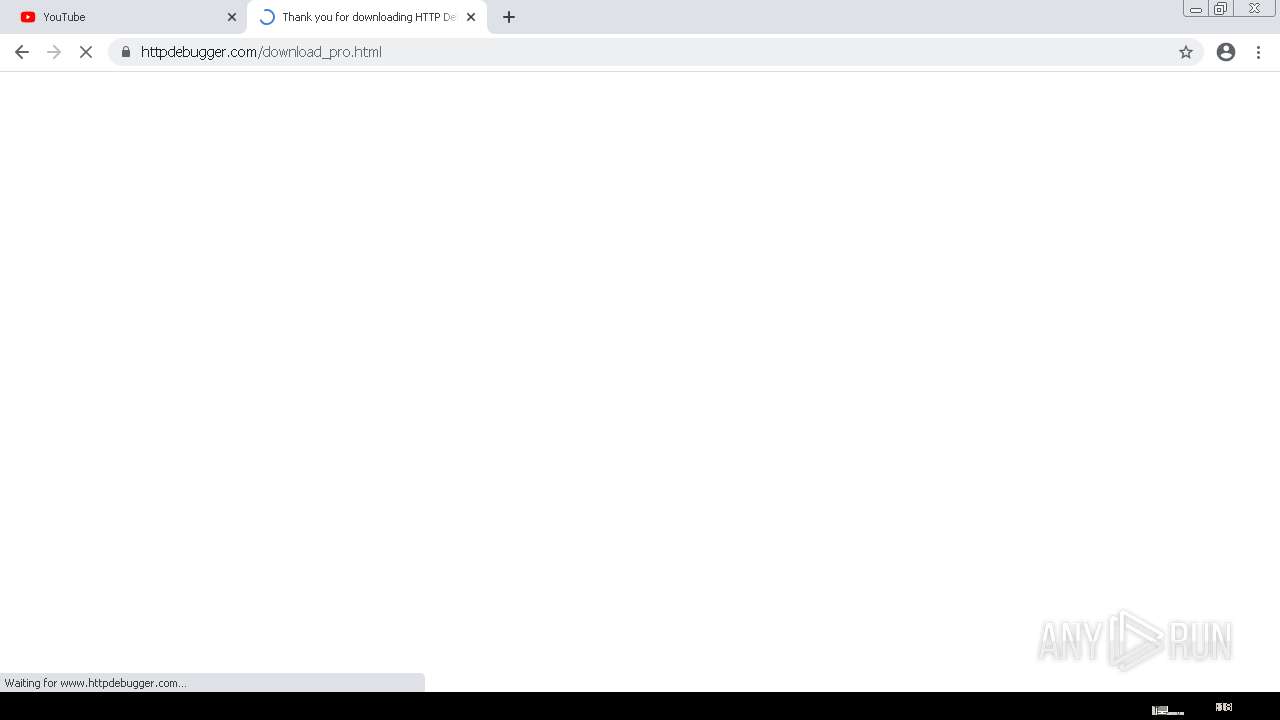Stop loading the page
Image resolution: width=1280 pixels, height=720 pixels.
[86, 52]
